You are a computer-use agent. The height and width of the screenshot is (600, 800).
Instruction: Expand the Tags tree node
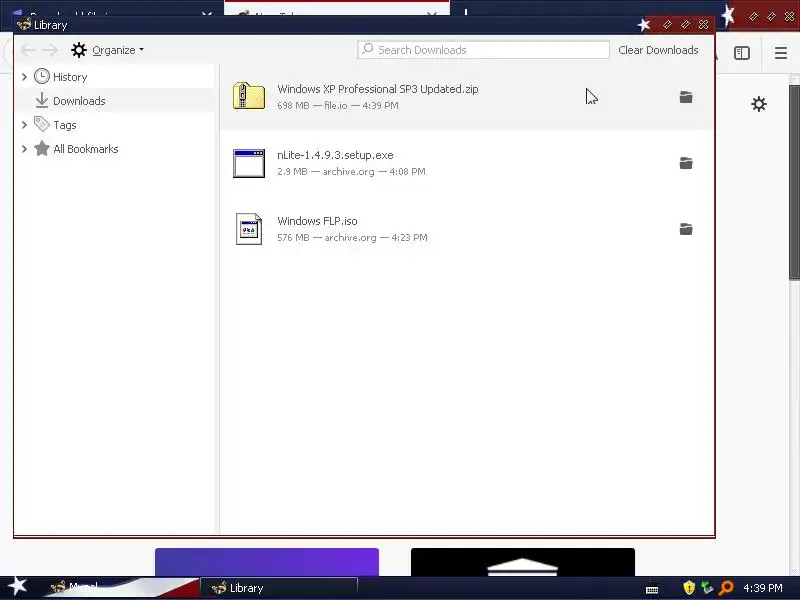24,125
